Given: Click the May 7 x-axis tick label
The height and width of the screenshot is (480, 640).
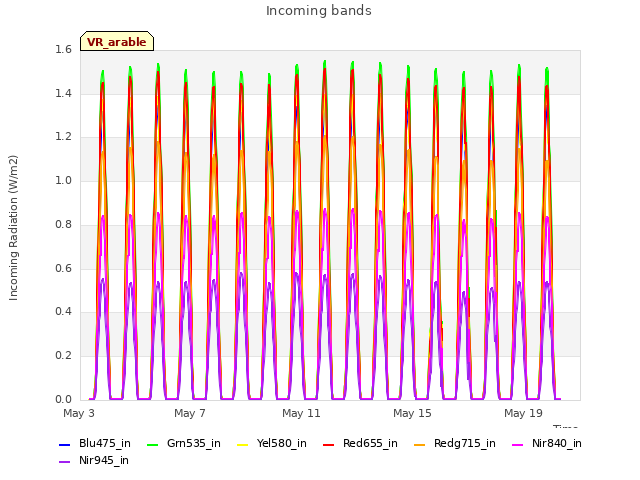Looking at the screenshot, I should tap(190, 413).
